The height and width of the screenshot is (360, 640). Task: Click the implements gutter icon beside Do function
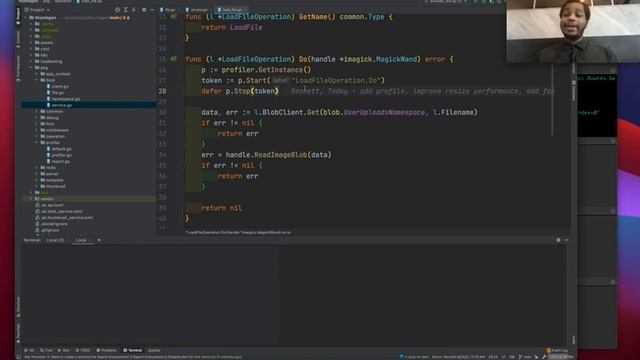pyautogui.click(x=173, y=59)
